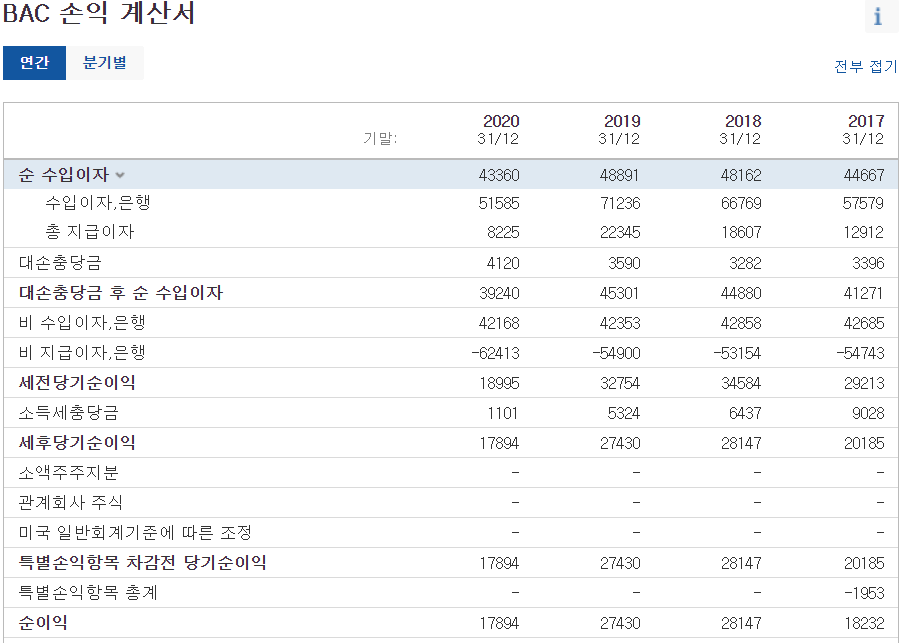This screenshot has height=643, width=903.
Task: Click value 1101 in 소득세충당금 row
Action: point(503,413)
